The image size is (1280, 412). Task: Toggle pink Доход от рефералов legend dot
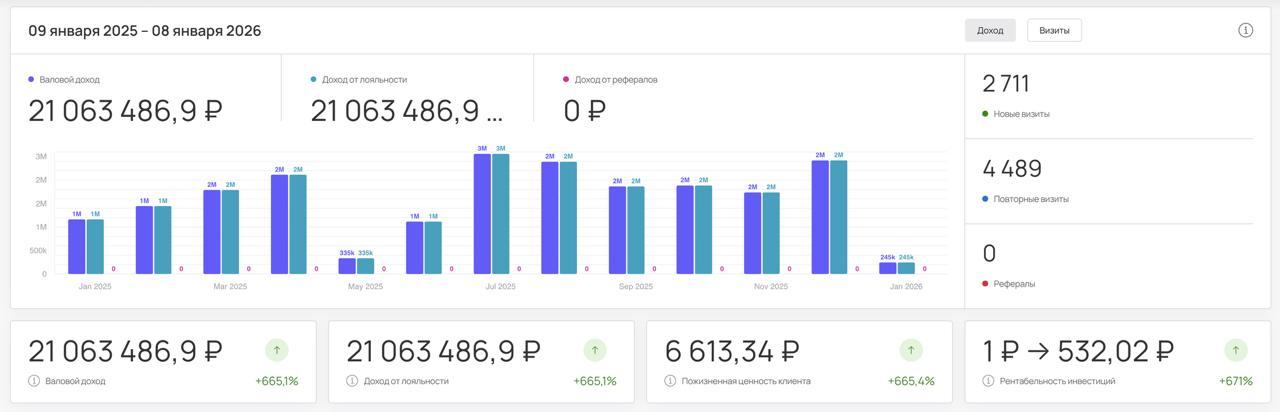click(567, 79)
